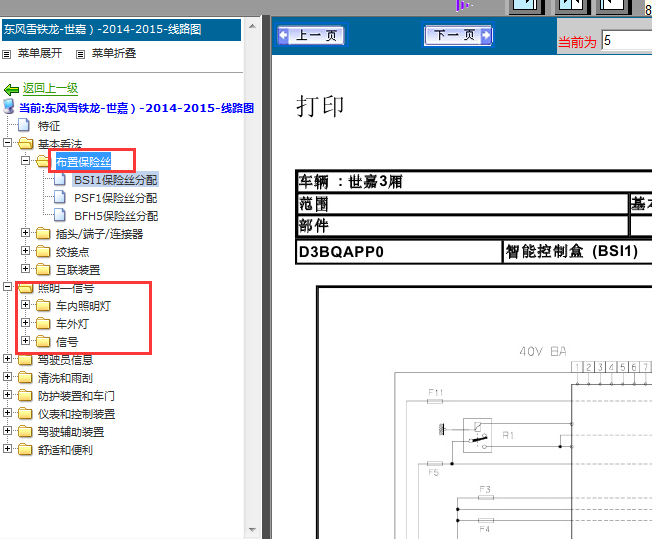652x539 pixels.
Task: Click the folder icon of 车内照明灯
Action: click(x=43, y=305)
